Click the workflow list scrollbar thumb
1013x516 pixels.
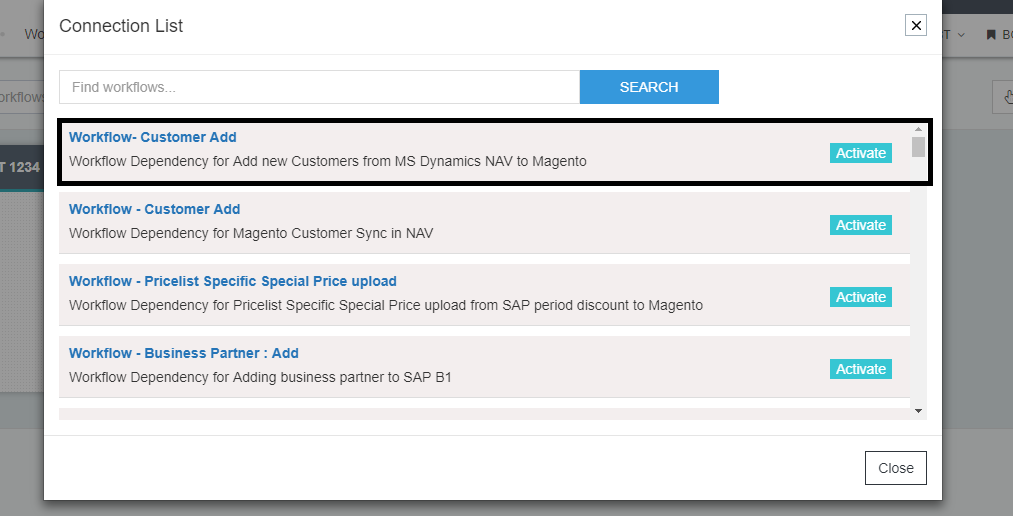pos(918,148)
